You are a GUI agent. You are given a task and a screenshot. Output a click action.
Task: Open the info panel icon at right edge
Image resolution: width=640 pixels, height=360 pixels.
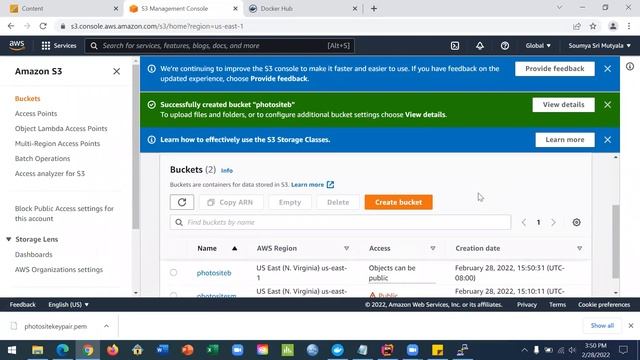coord(630,67)
